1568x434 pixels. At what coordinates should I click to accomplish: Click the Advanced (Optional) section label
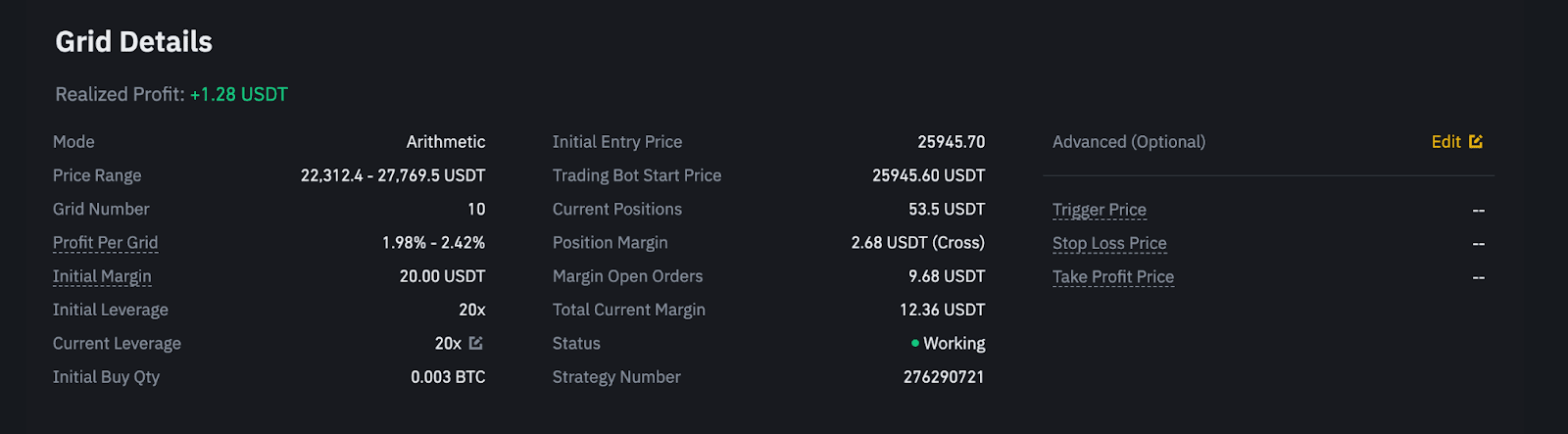(1129, 142)
